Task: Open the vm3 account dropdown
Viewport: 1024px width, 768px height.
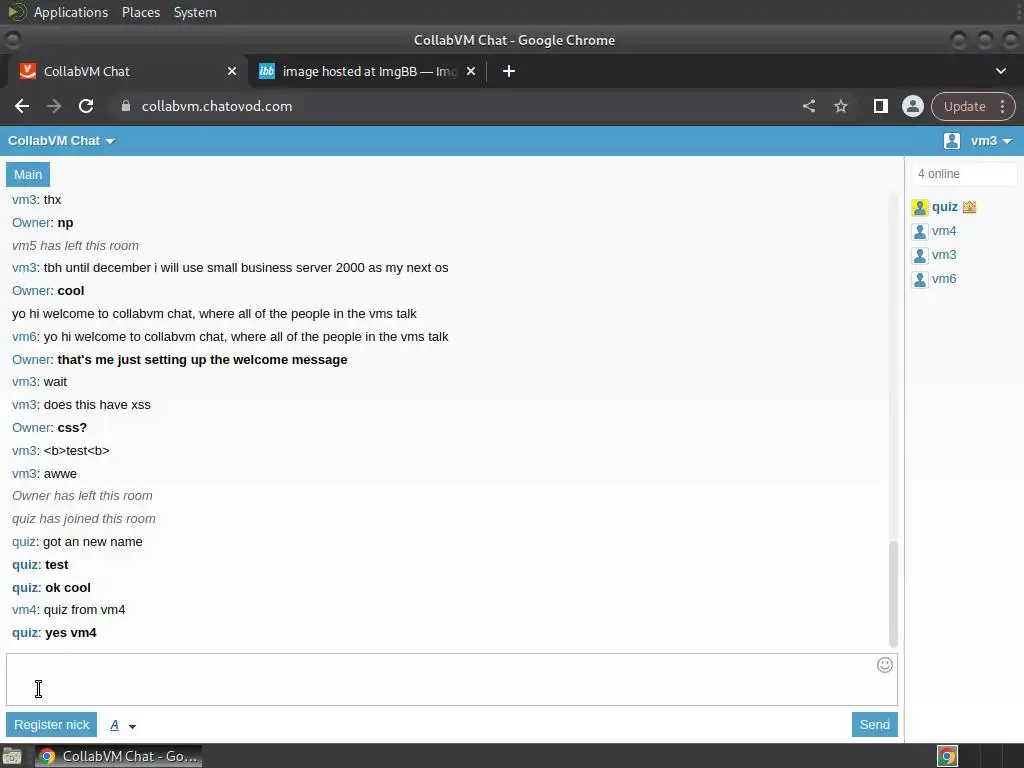Action: click(x=991, y=141)
